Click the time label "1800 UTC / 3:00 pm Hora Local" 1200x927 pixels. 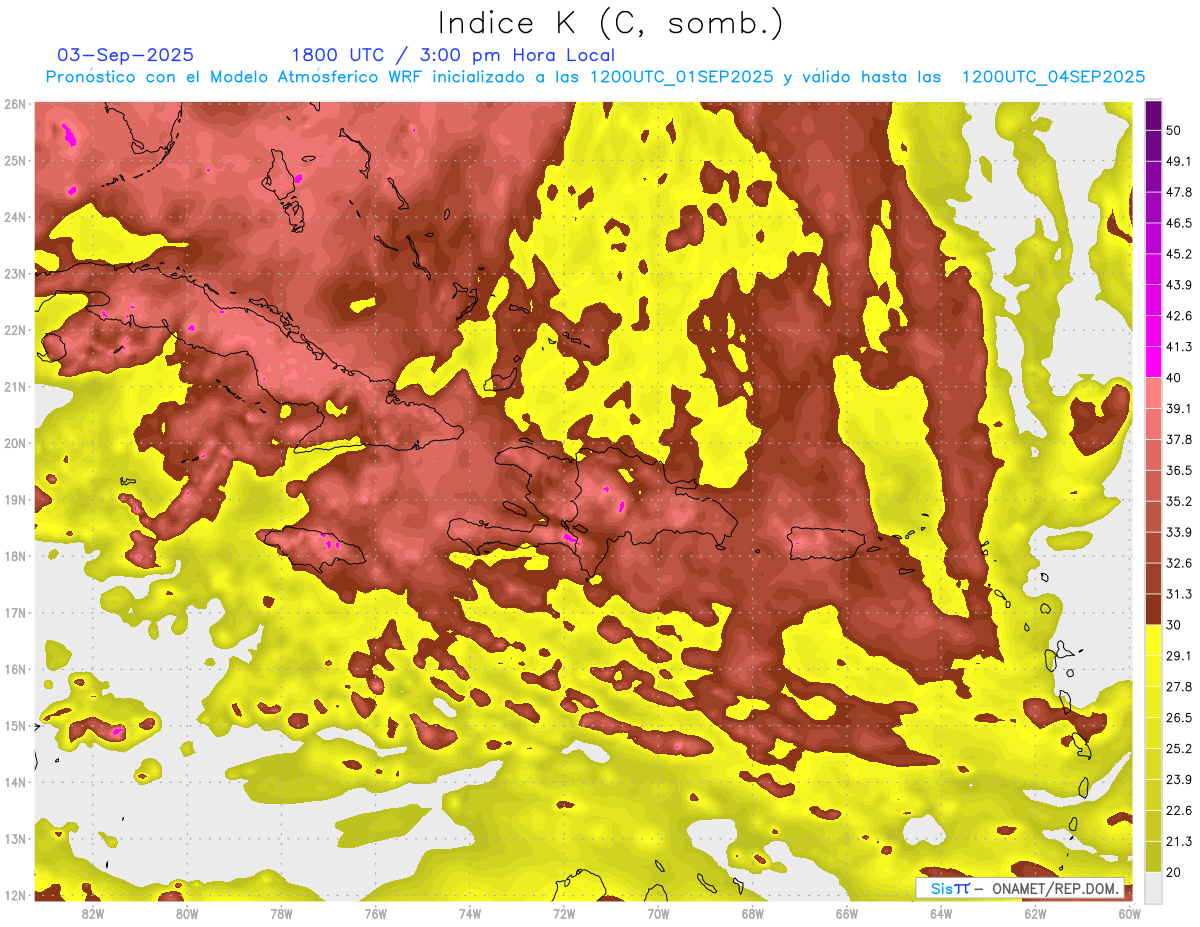(x=453, y=55)
